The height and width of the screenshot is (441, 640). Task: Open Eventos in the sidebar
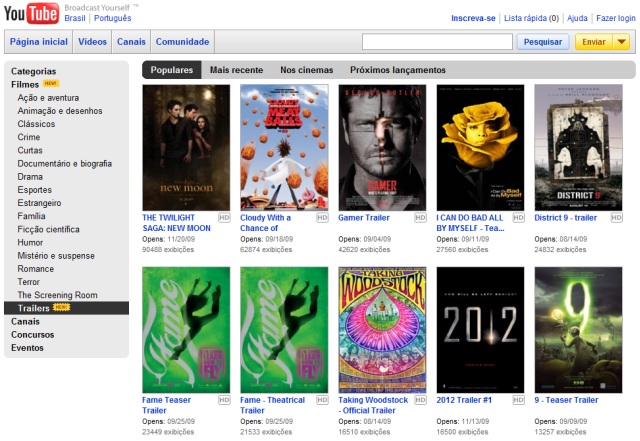click(27, 347)
